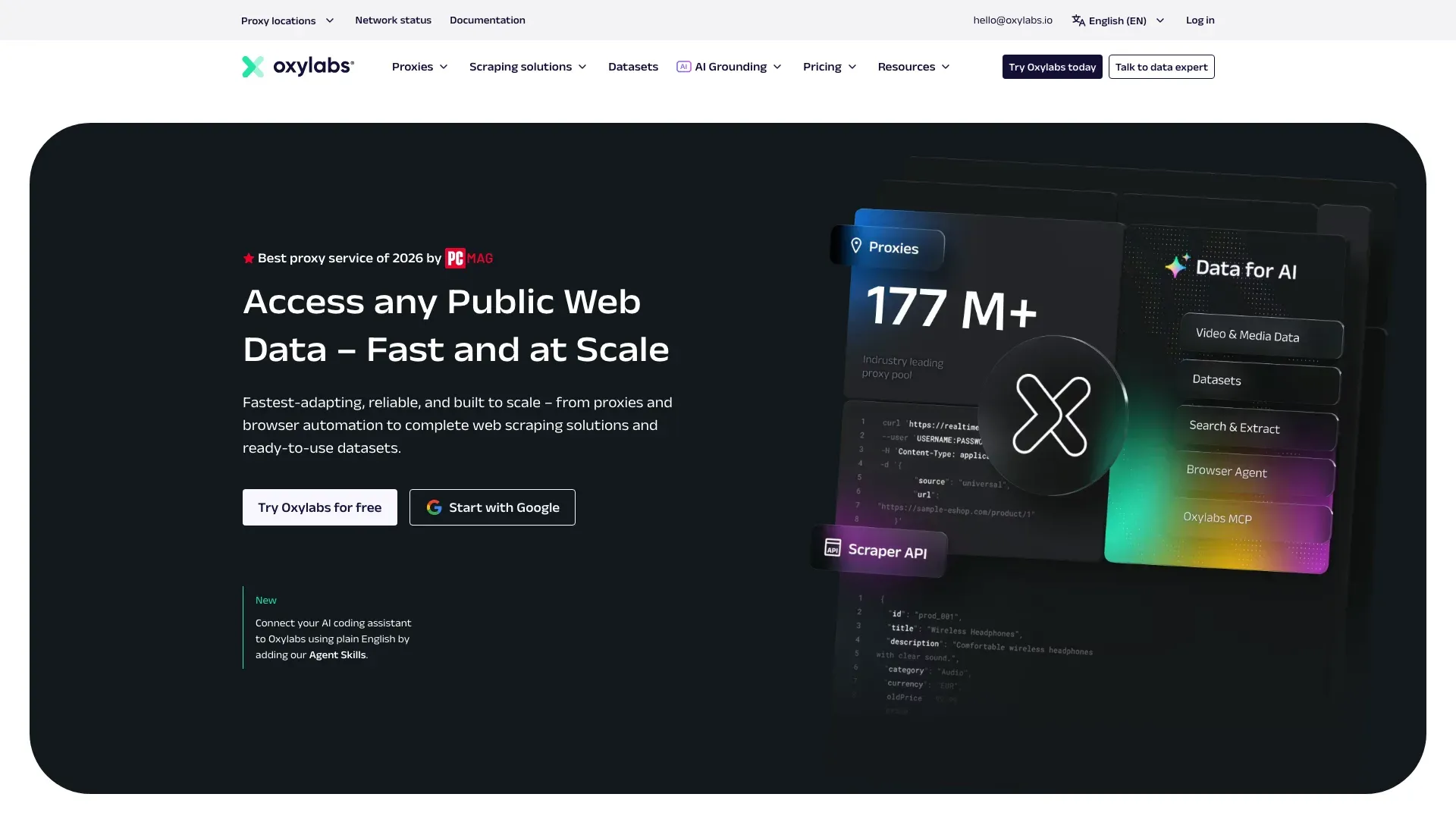Click the Scraper API tag
Screen dimensions: 1456x819
click(879, 551)
